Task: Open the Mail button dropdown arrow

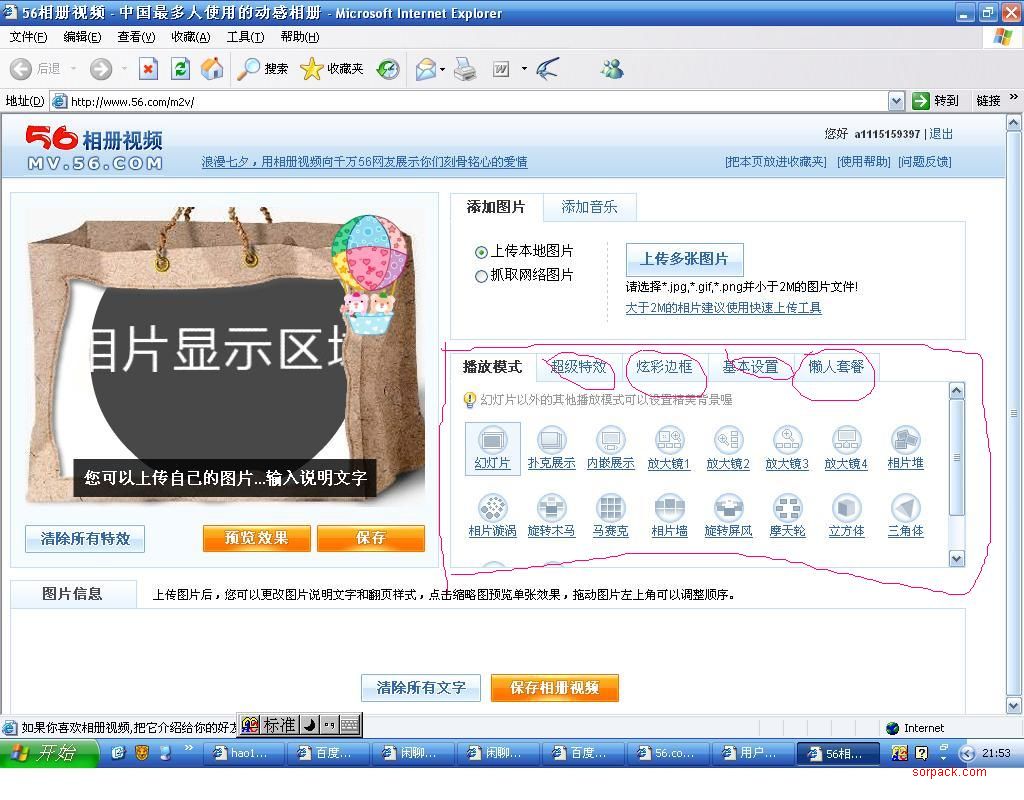Action: click(x=443, y=69)
